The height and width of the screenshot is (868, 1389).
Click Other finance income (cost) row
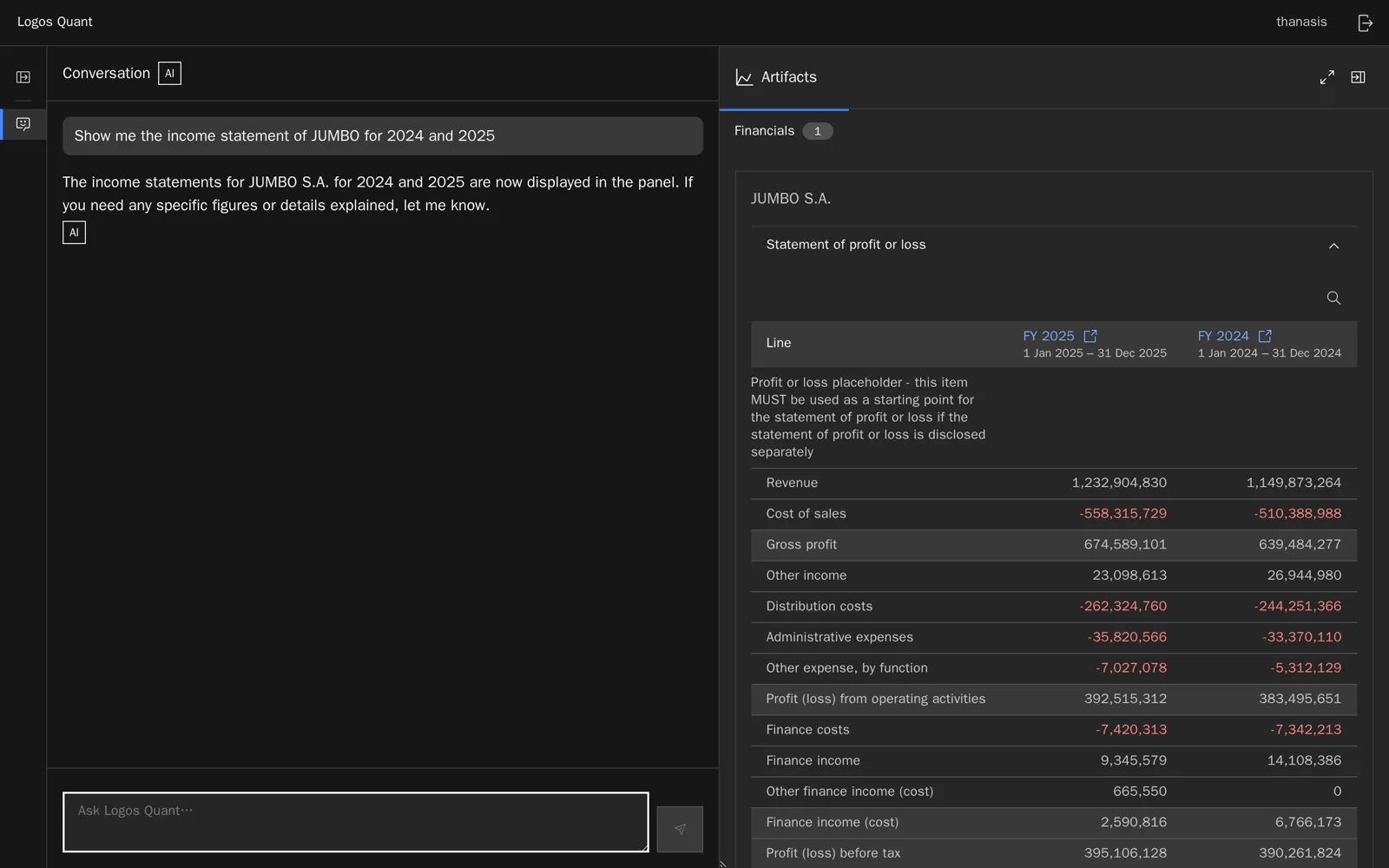pyautogui.click(x=1054, y=792)
